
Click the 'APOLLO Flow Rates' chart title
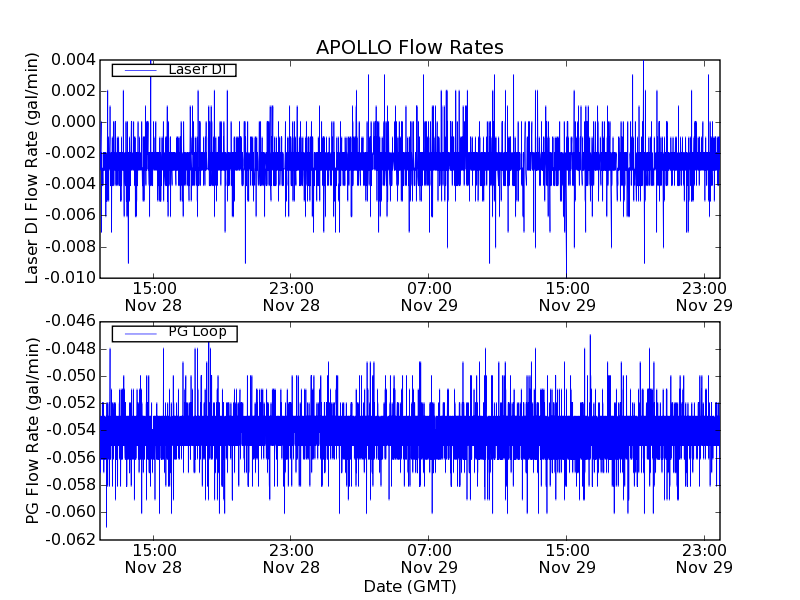[409, 48]
